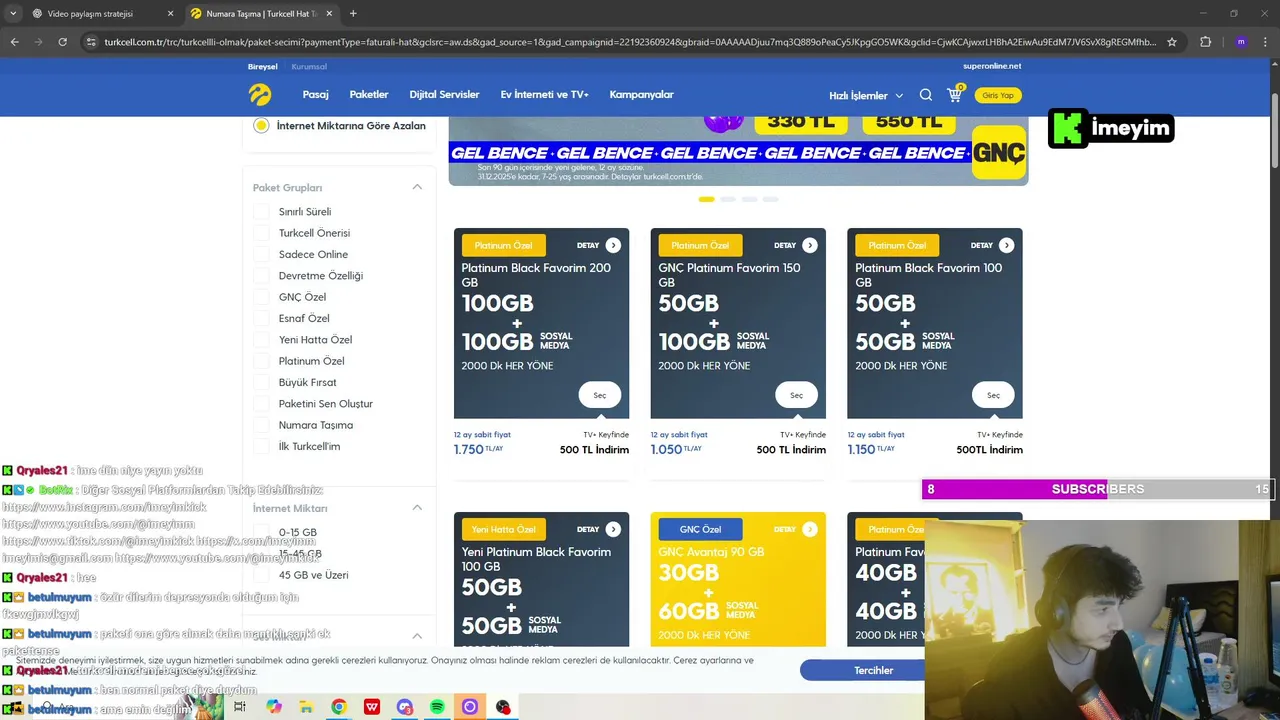Check the Sınırlı Süreli filter
The width and height of the screenshot is (1280, 720).
[261, 212]
